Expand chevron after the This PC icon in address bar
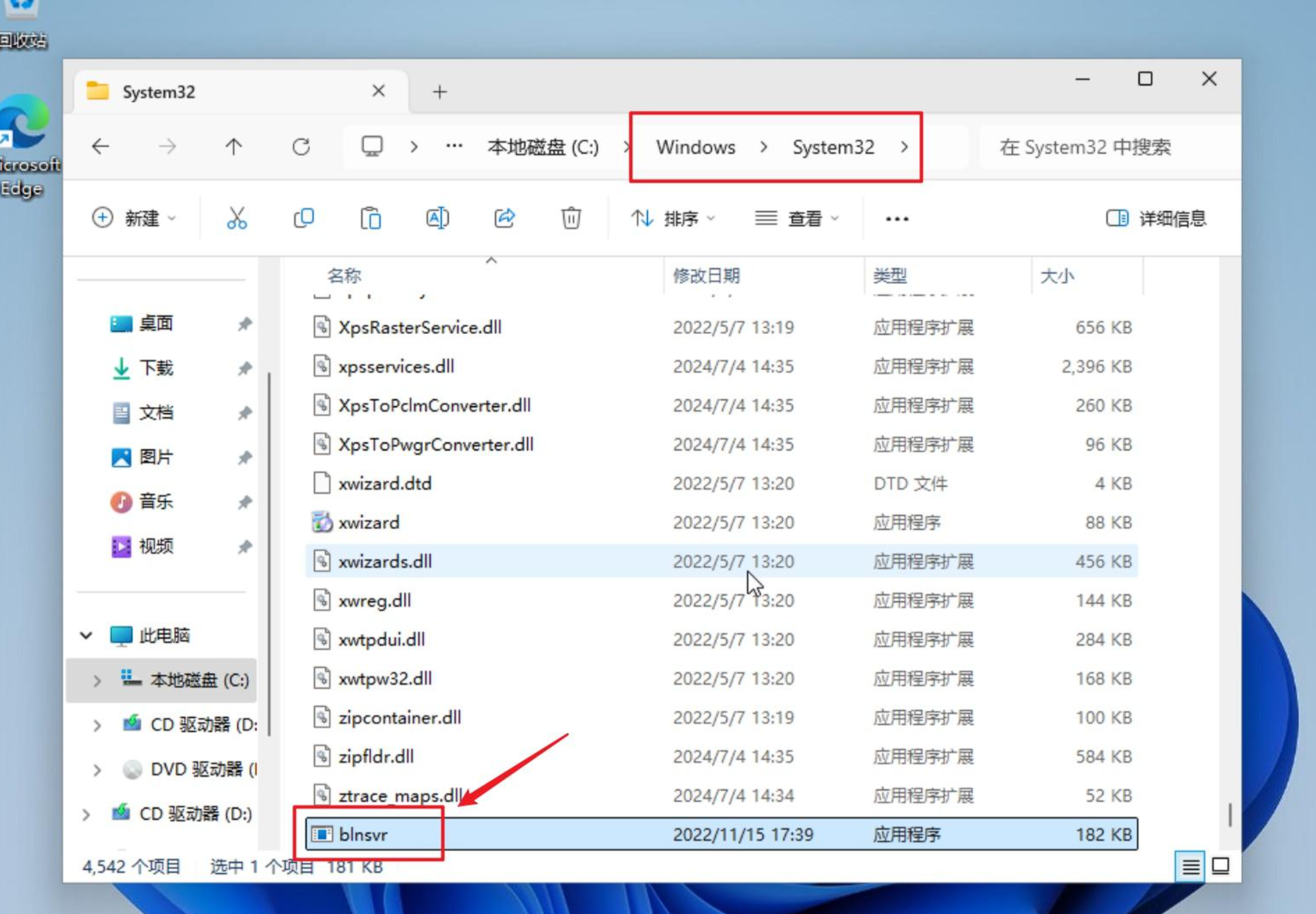 pos(414,147)
